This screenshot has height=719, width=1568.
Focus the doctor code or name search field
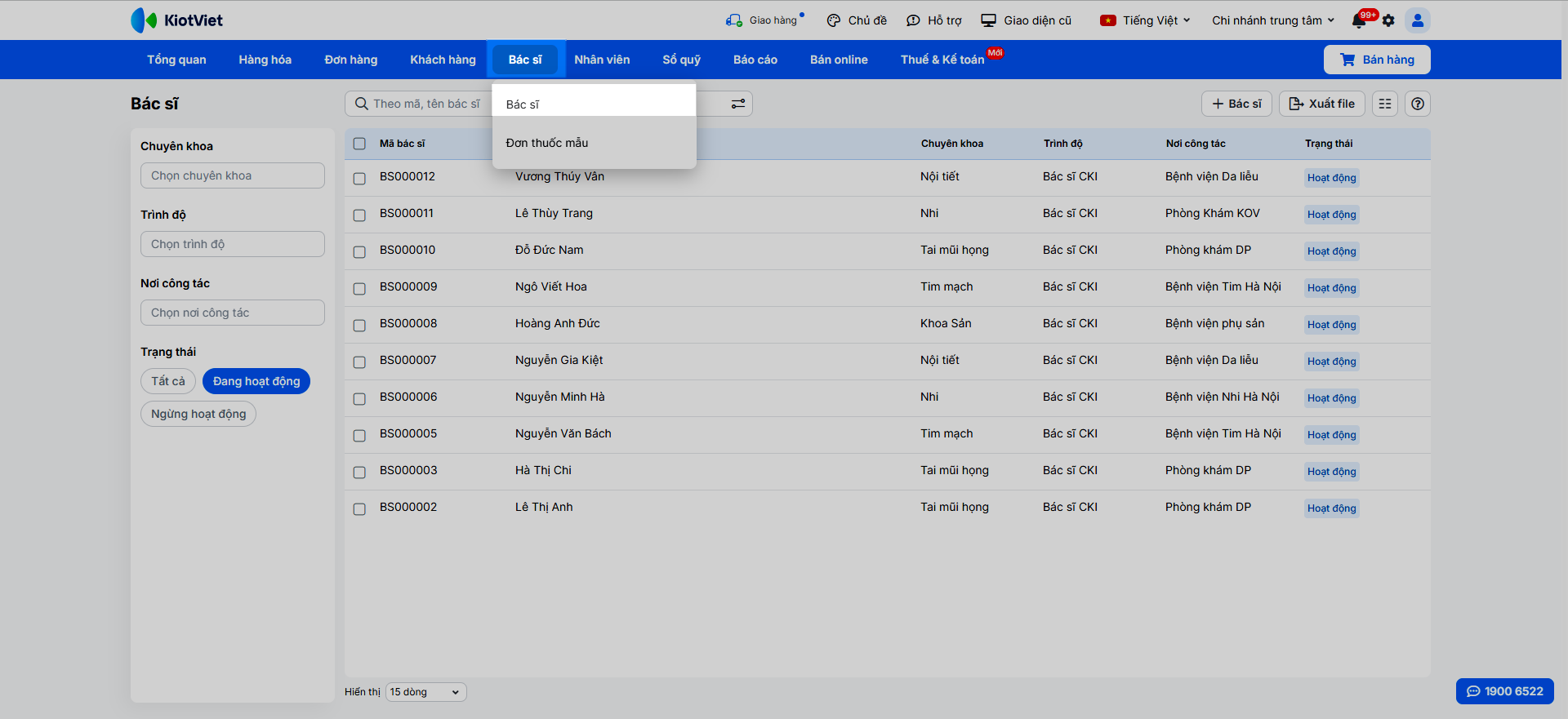(425, 104)
